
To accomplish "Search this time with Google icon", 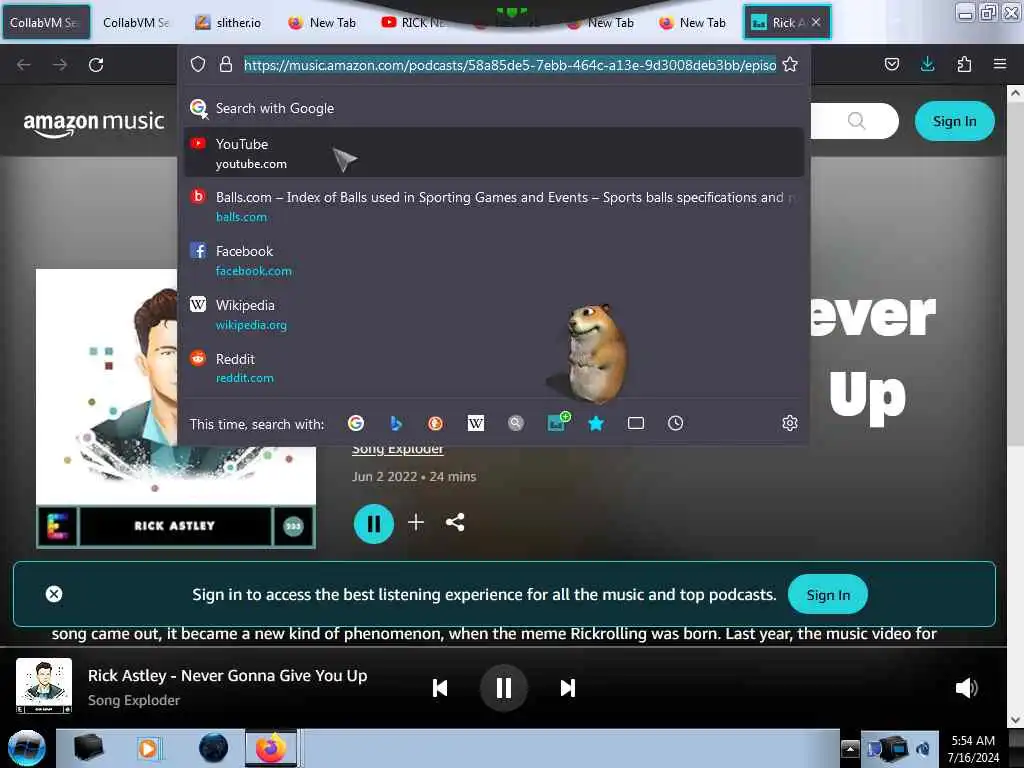I will pos(356,423).
